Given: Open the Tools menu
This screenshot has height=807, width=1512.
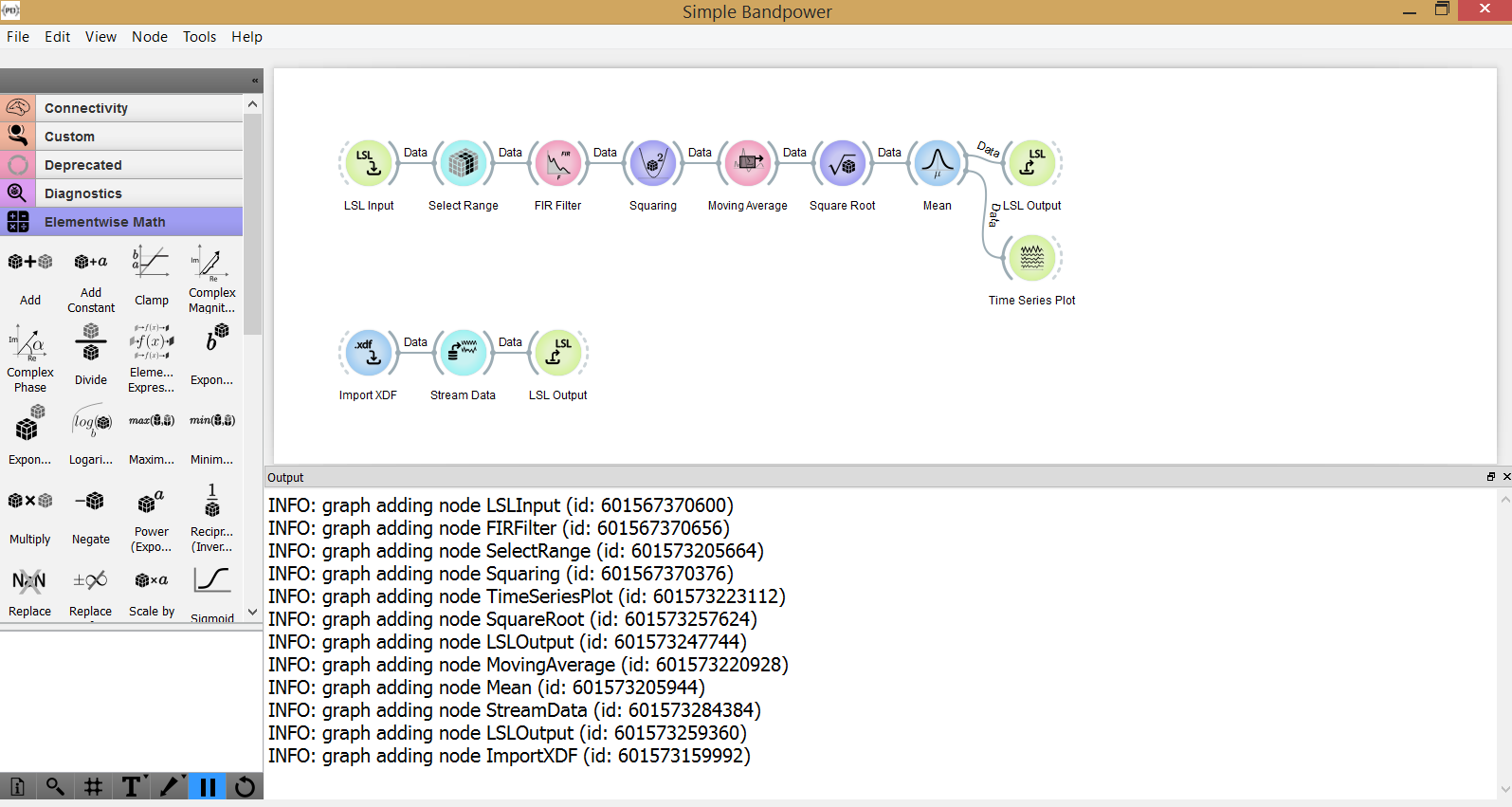Looking at the screenshot, I should click(200, 37).
